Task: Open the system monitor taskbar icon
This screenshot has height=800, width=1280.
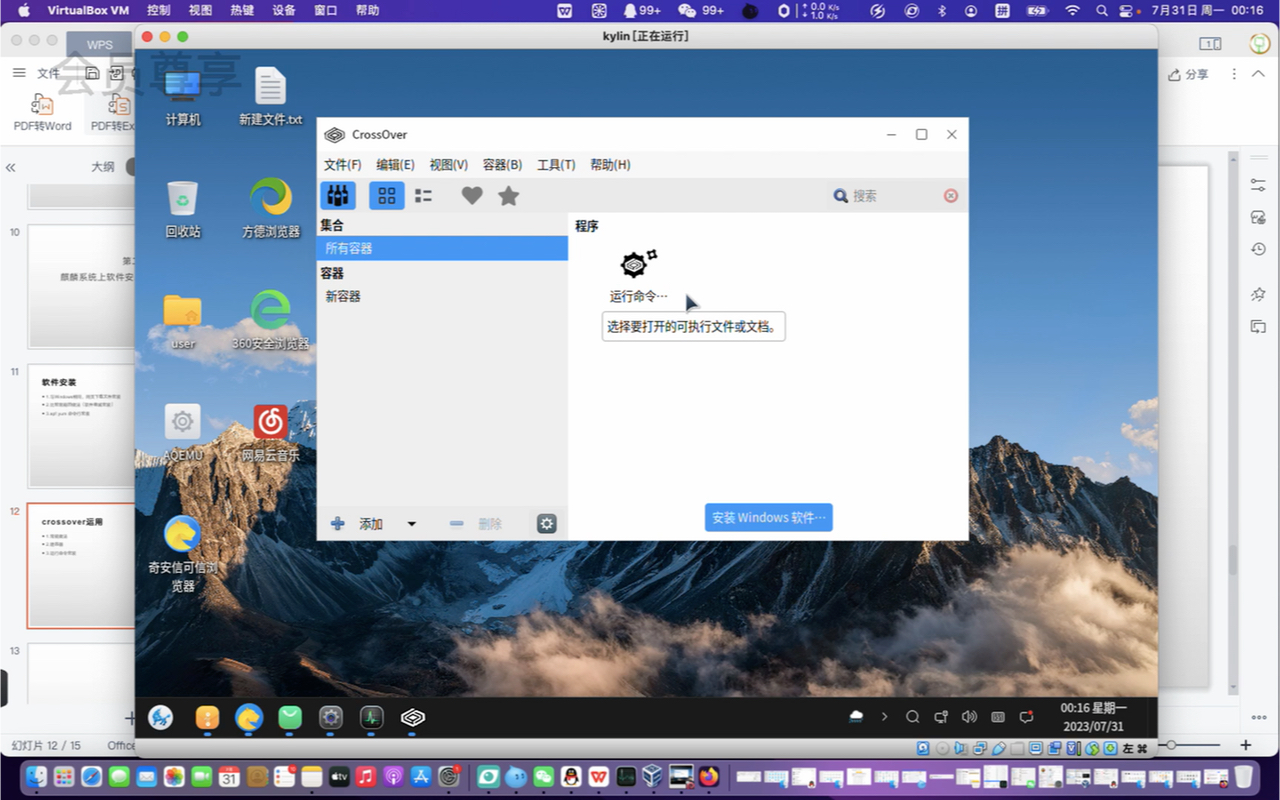Action: 372,717
